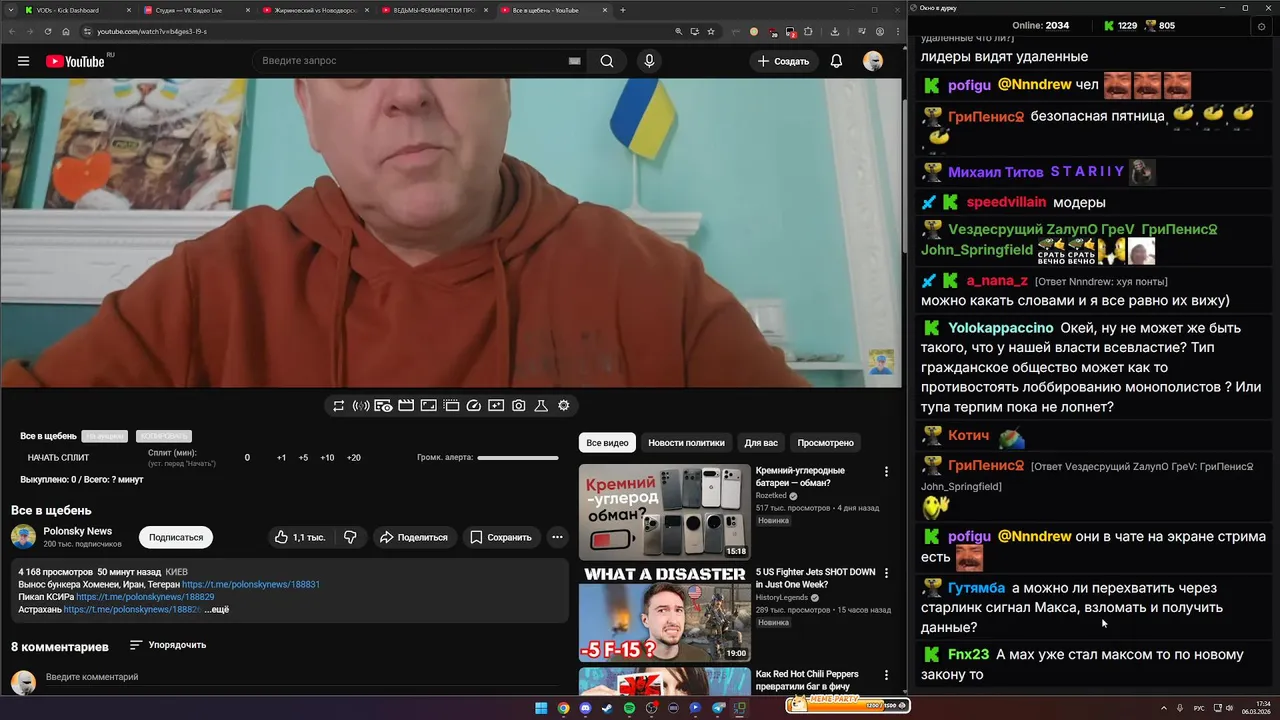Click the pop-out window icon in video toolbar
The height and width of the screenshot is (720, 1280).
coord(451,406)
